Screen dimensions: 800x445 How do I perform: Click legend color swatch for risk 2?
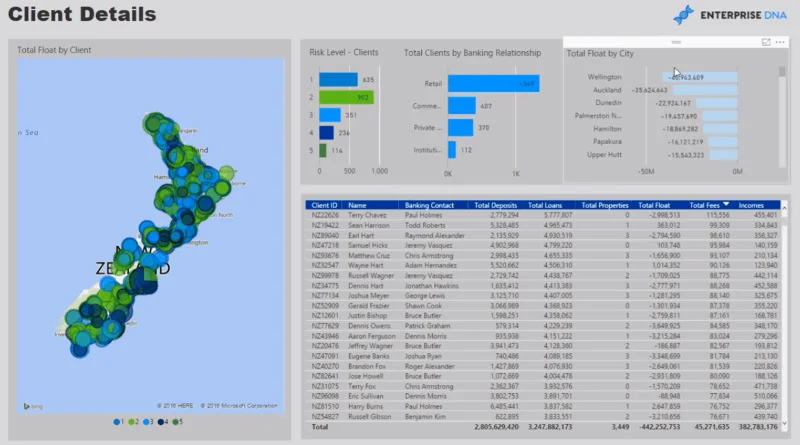(x=131, y=422)
